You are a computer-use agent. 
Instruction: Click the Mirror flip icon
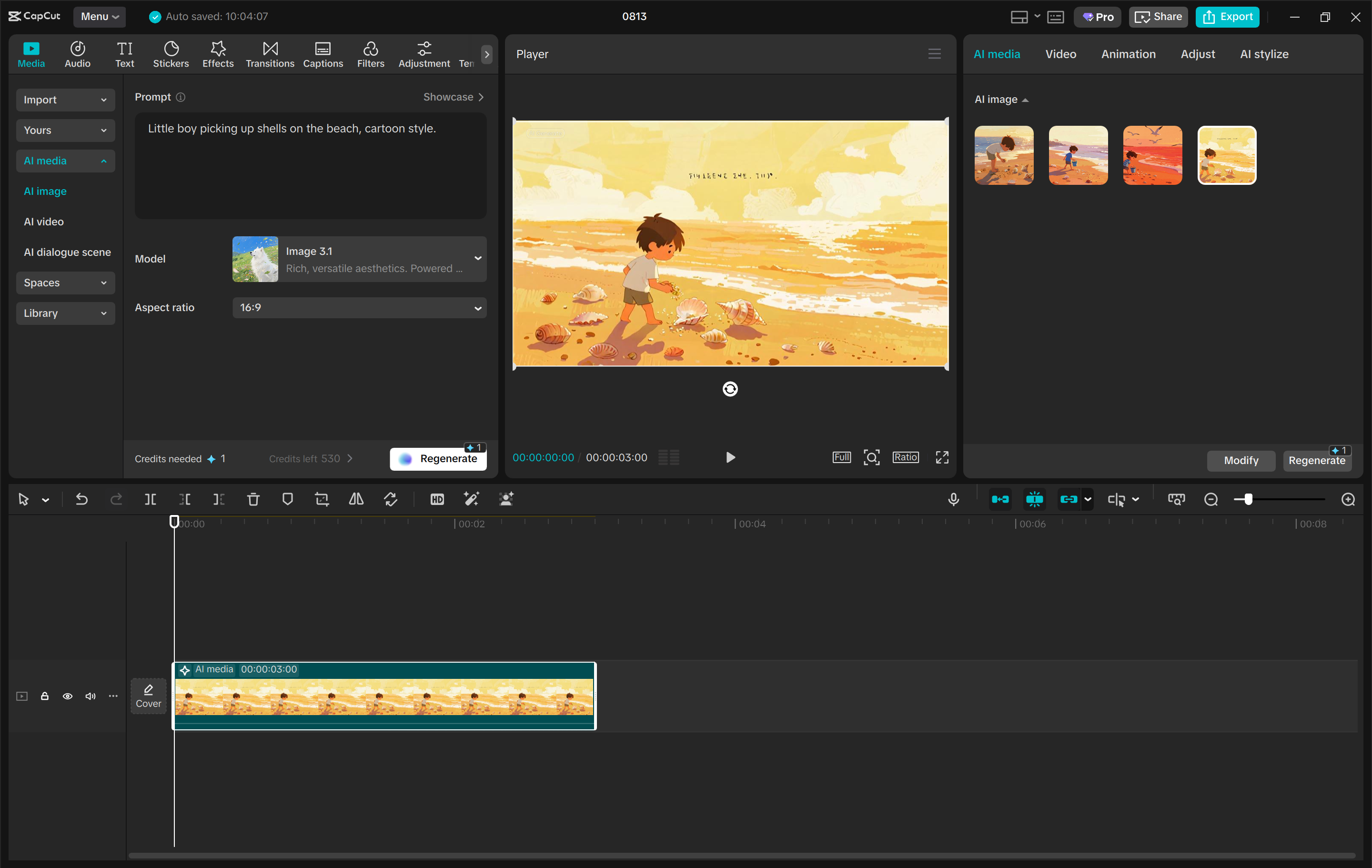tap(356, 499)
